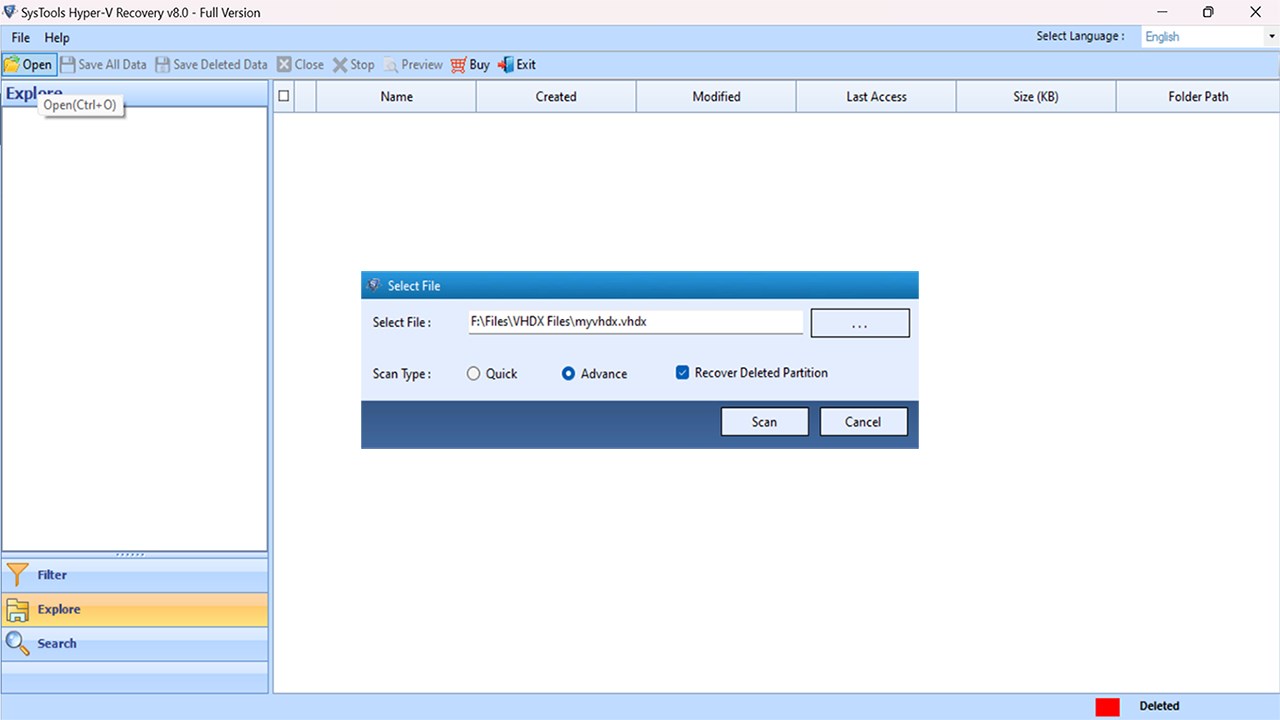Toggle the select-all checkbox in table header

point(284,96)
